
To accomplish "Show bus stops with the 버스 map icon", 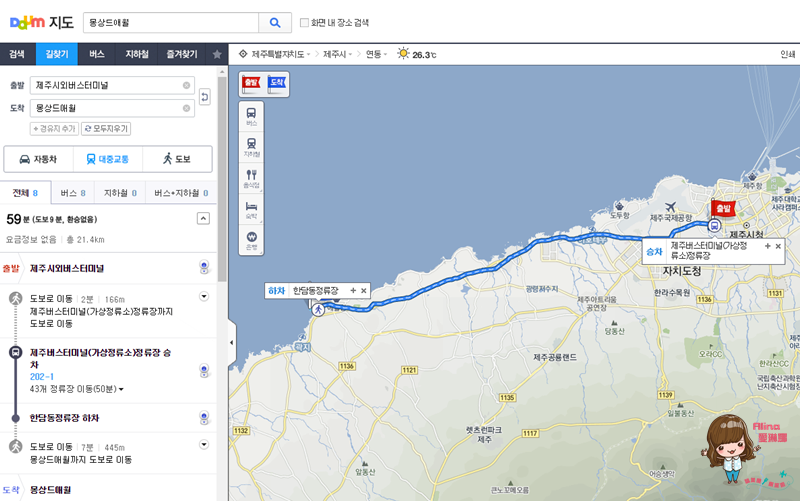I will click(252, 116).
